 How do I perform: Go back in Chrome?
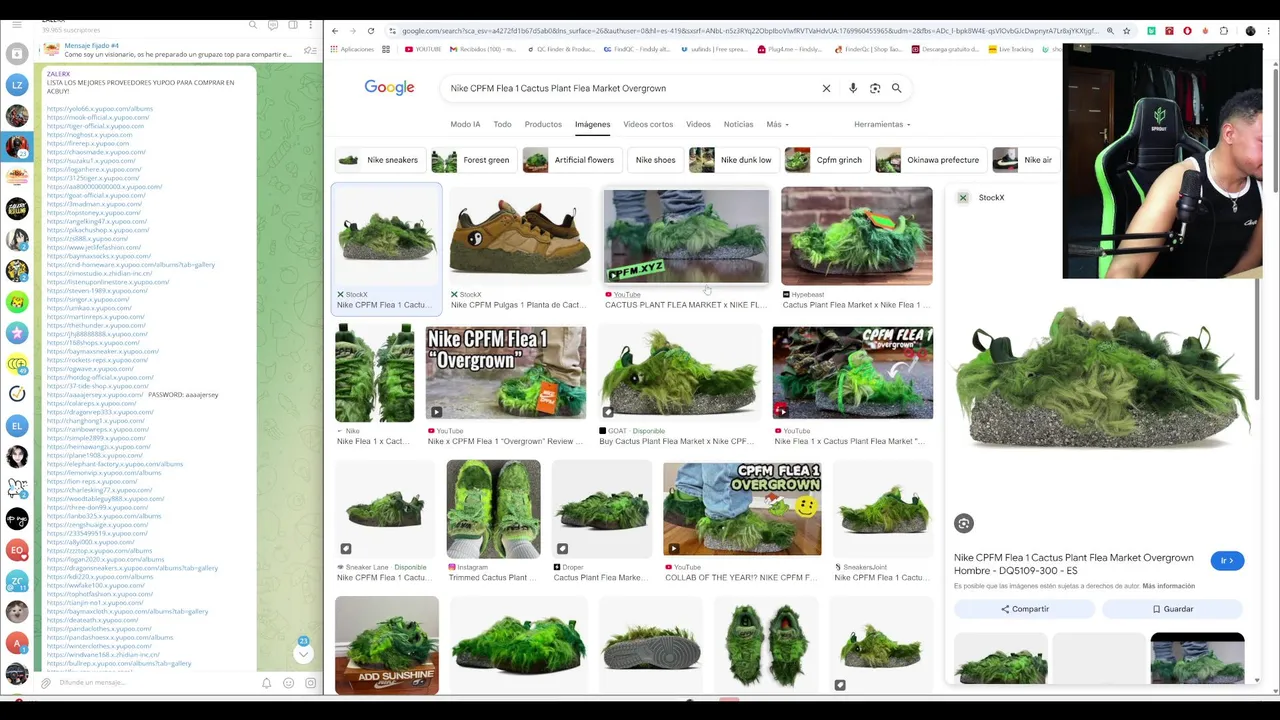[335, 31]
